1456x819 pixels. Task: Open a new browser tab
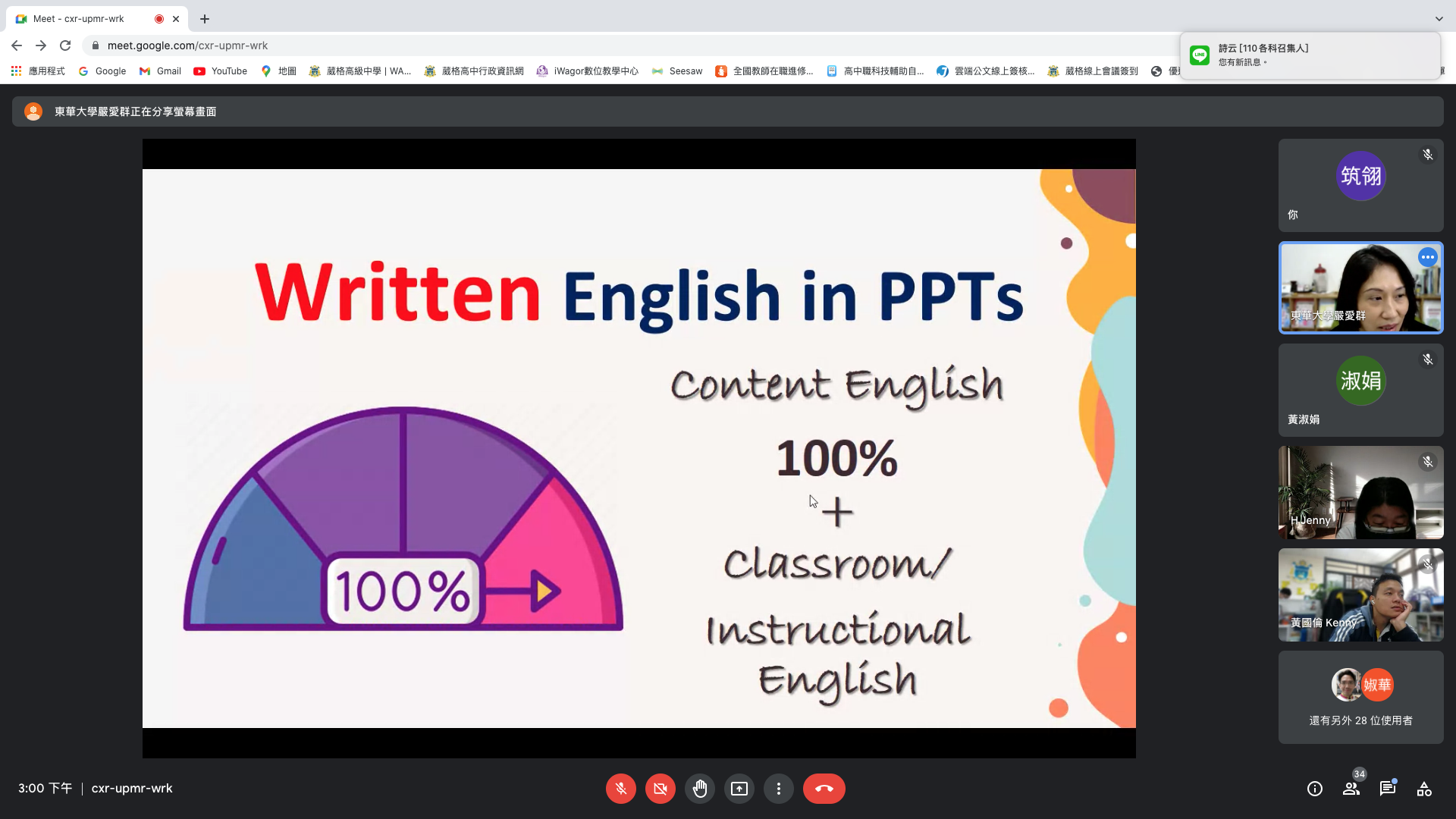click(x=205, y=18)
